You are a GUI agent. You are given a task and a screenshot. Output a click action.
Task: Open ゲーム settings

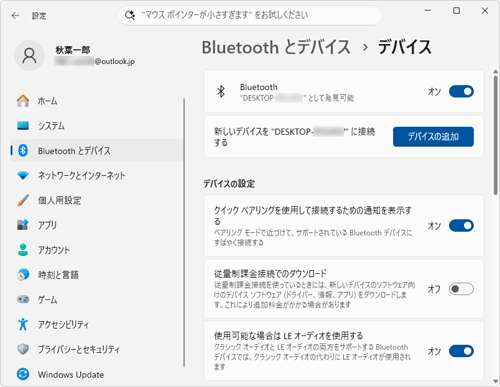[97, 299]
